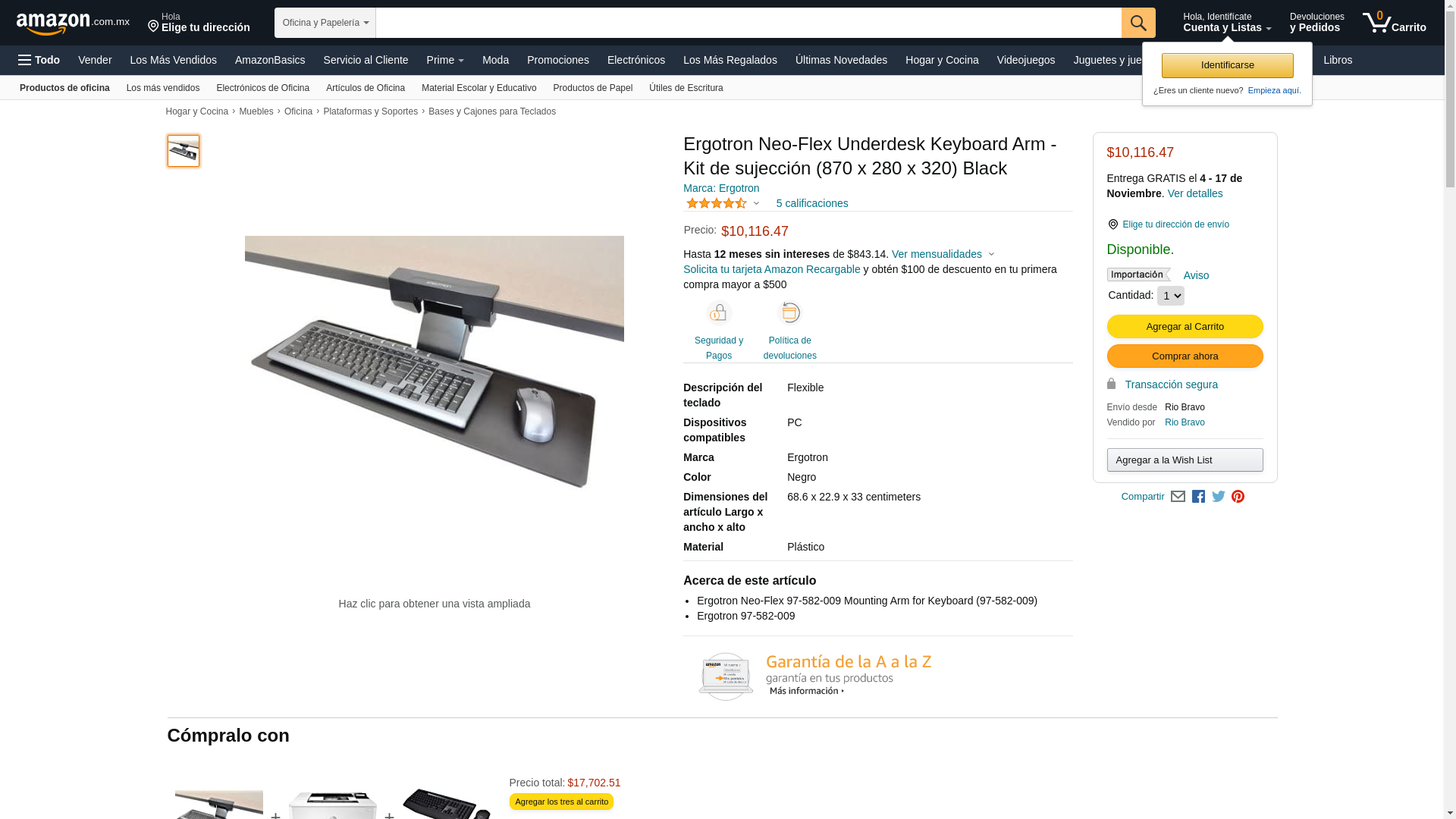Image resolution: width=1456 pixels, height=819 pixels.
Task: Add the keyboard arm with Agregar al Carrito
Action: (x=1185, y=327)
